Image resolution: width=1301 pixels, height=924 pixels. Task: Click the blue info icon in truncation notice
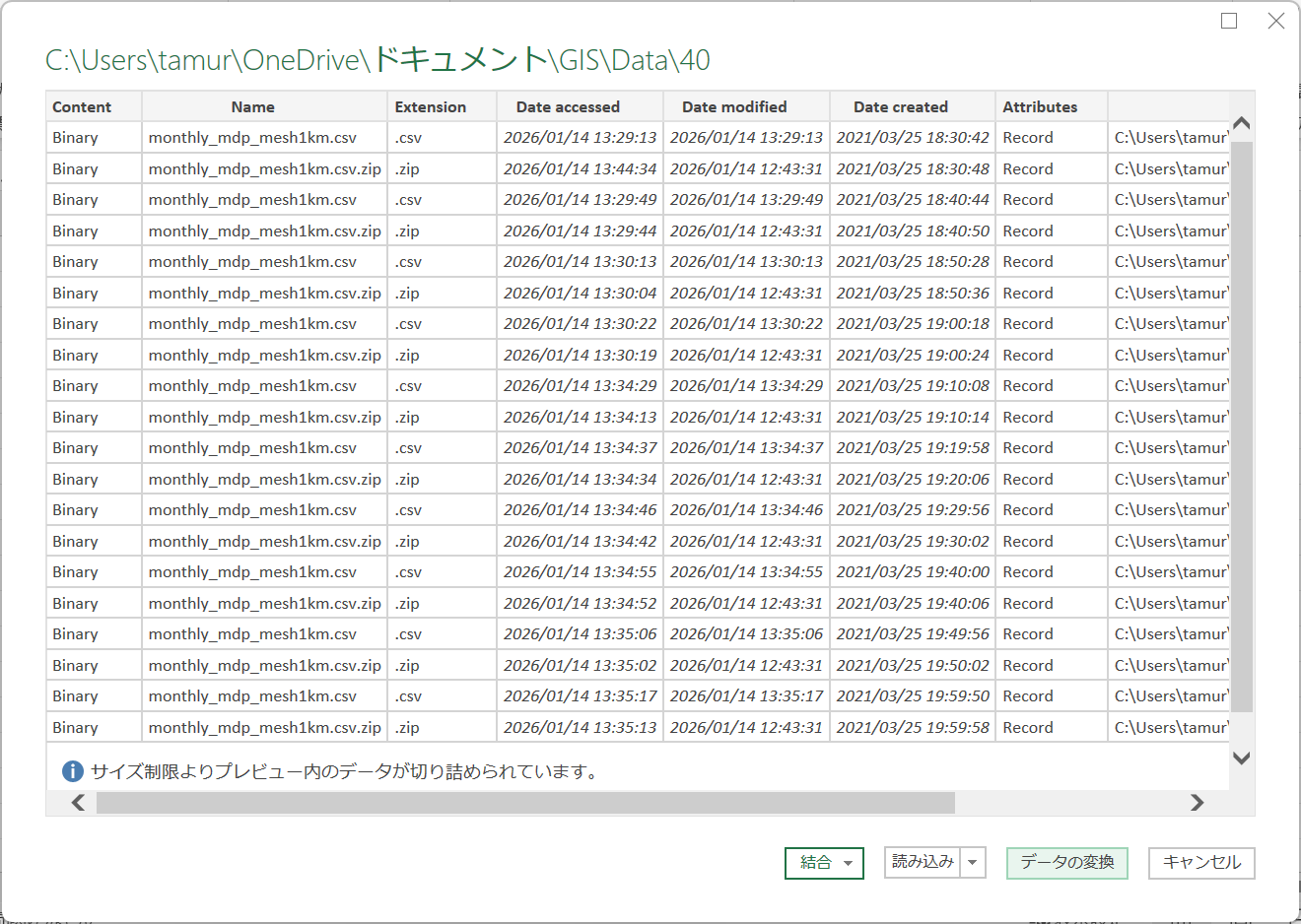click(72, 771)
